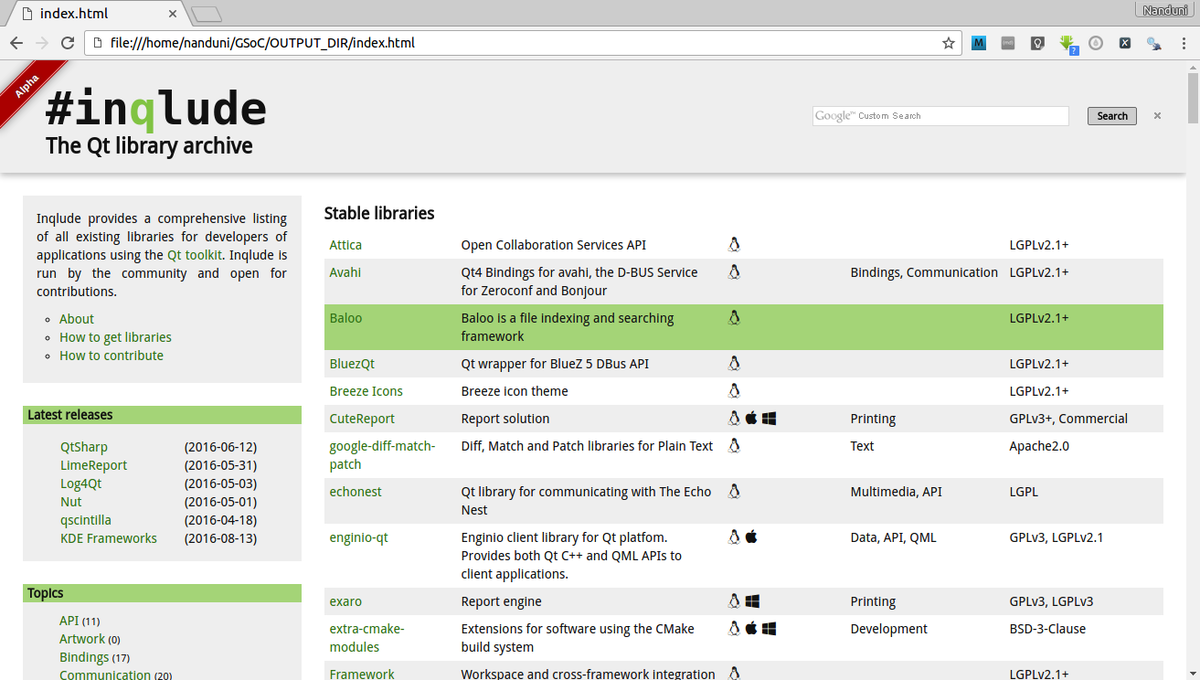Focus the Google Custom Search field

click(940, 116)
